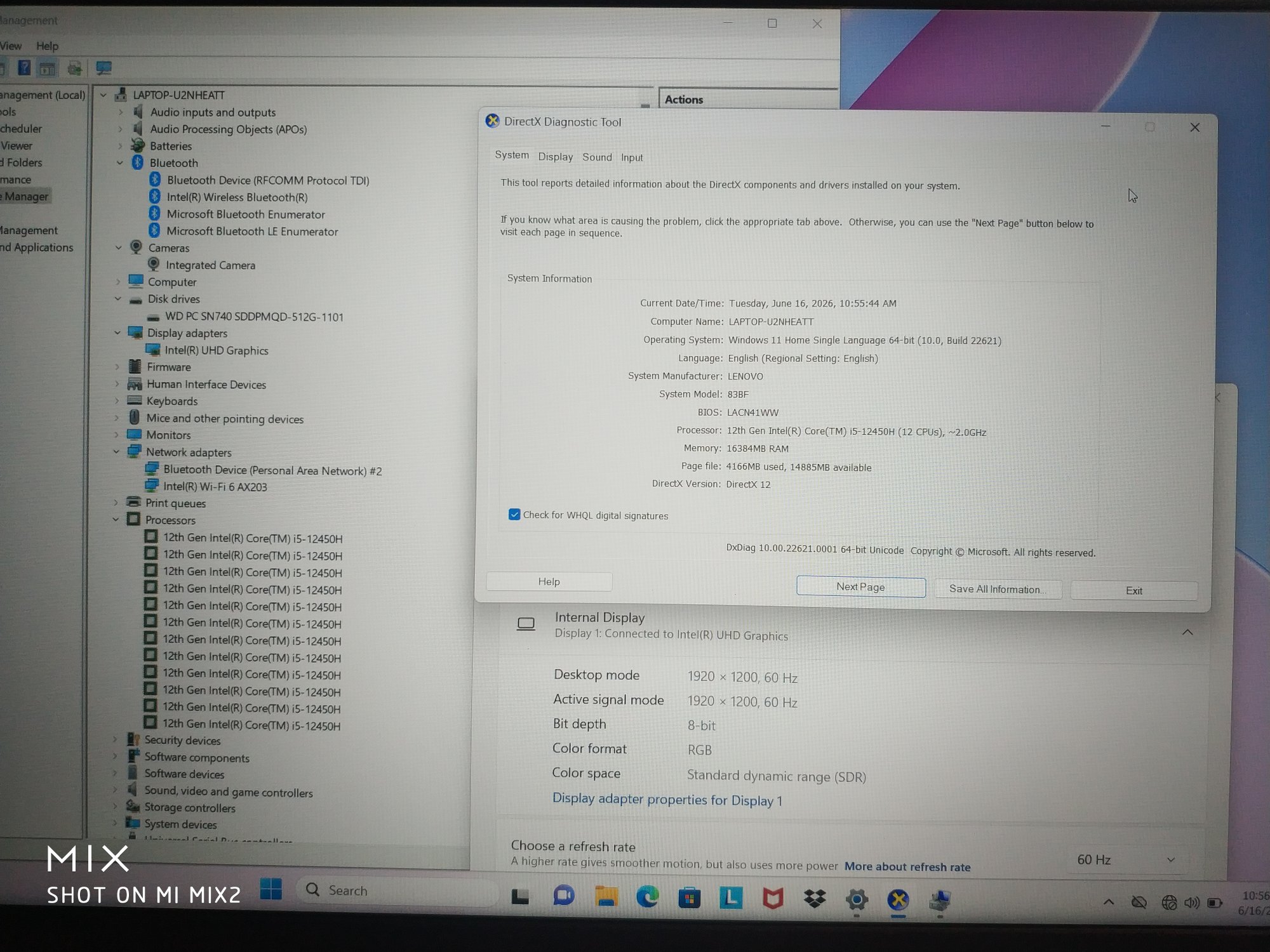Open Microsoft Store from the taskbar

(689, 898)
